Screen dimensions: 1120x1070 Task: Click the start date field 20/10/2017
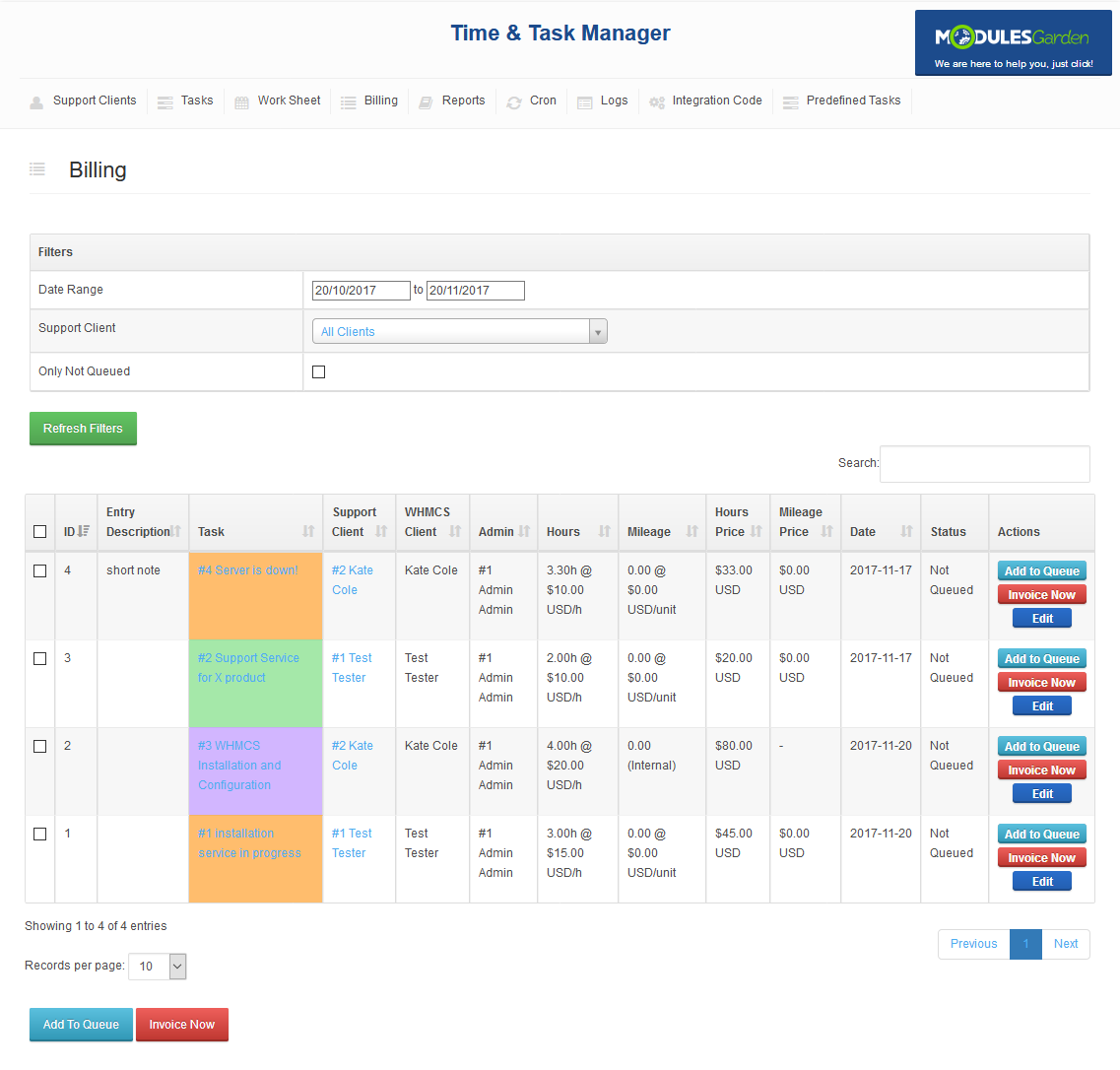pyautogui.click(x=362, y=291)
